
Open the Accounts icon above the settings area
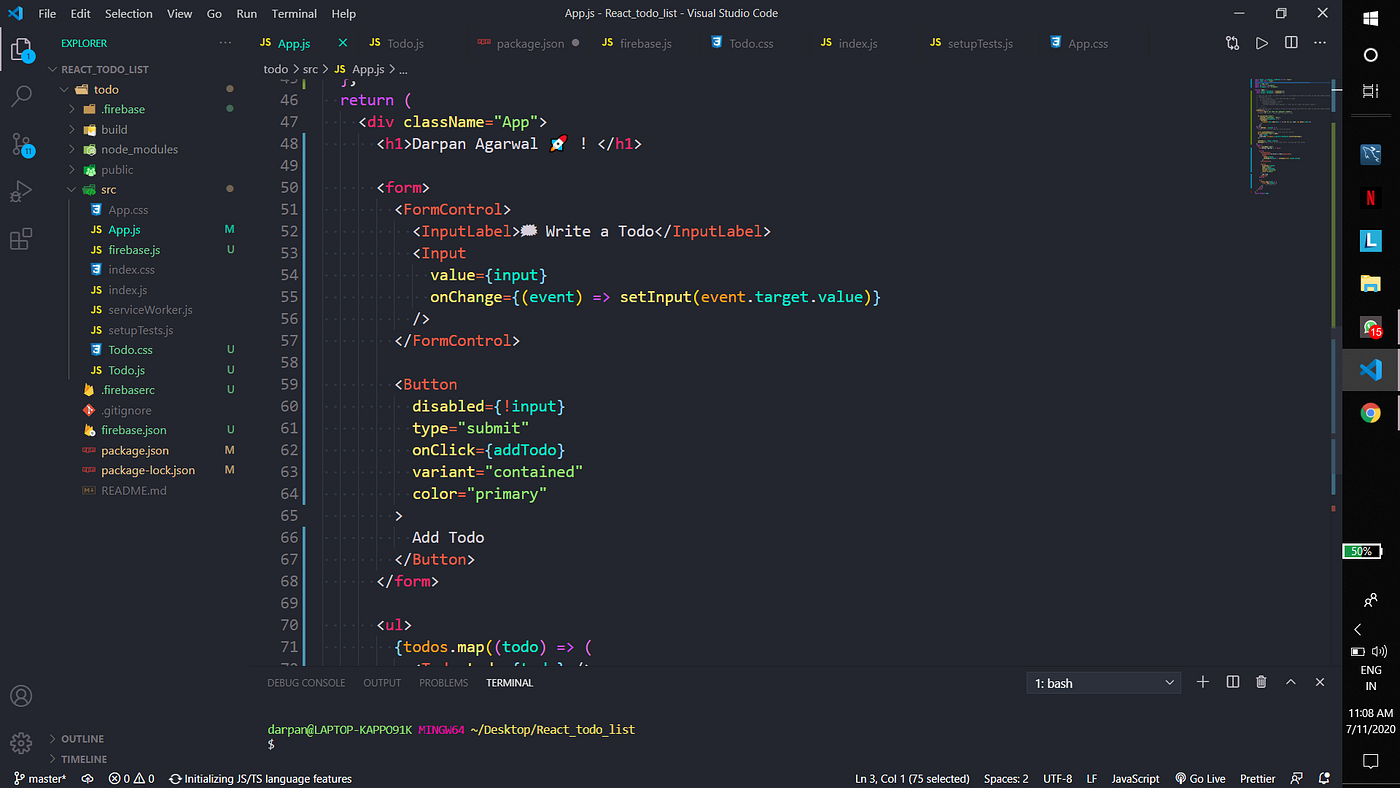point(21,695)
